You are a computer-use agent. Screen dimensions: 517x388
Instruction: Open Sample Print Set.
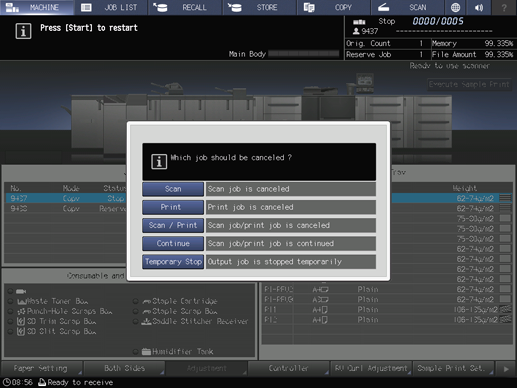coord(453,368)
